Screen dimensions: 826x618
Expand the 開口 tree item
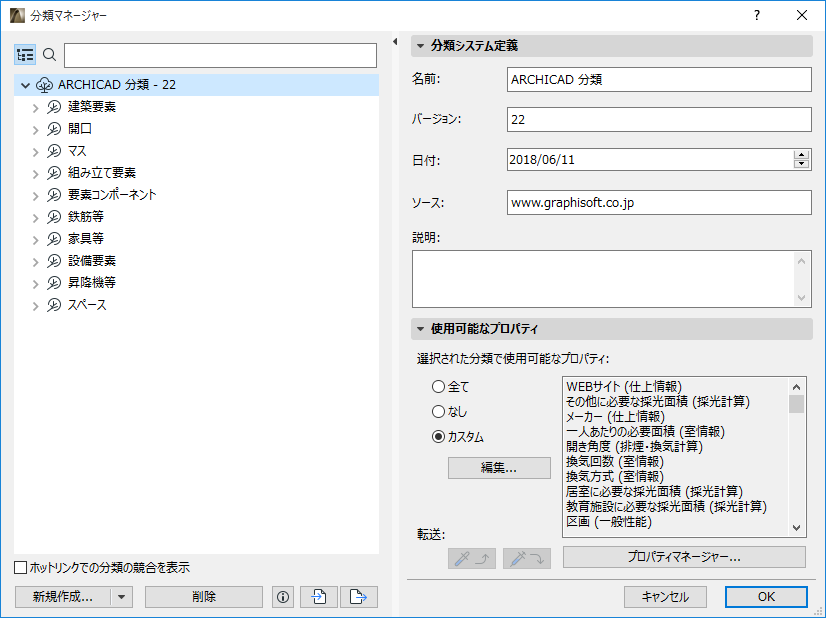pyautogui.click(x=36, y=129)
